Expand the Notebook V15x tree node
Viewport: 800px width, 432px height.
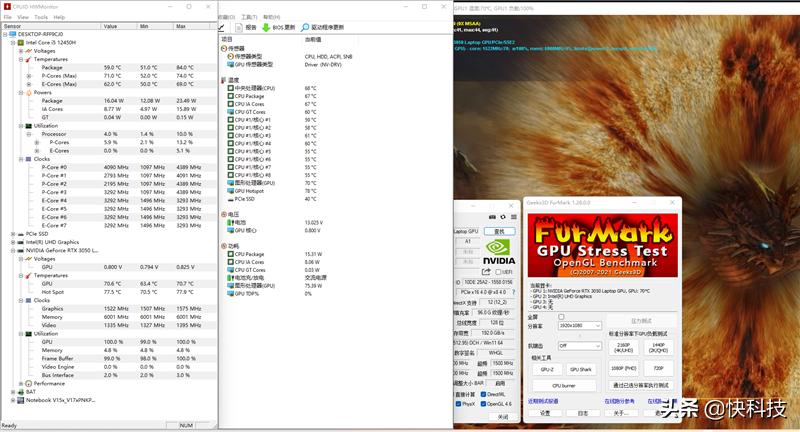point(13,400)
